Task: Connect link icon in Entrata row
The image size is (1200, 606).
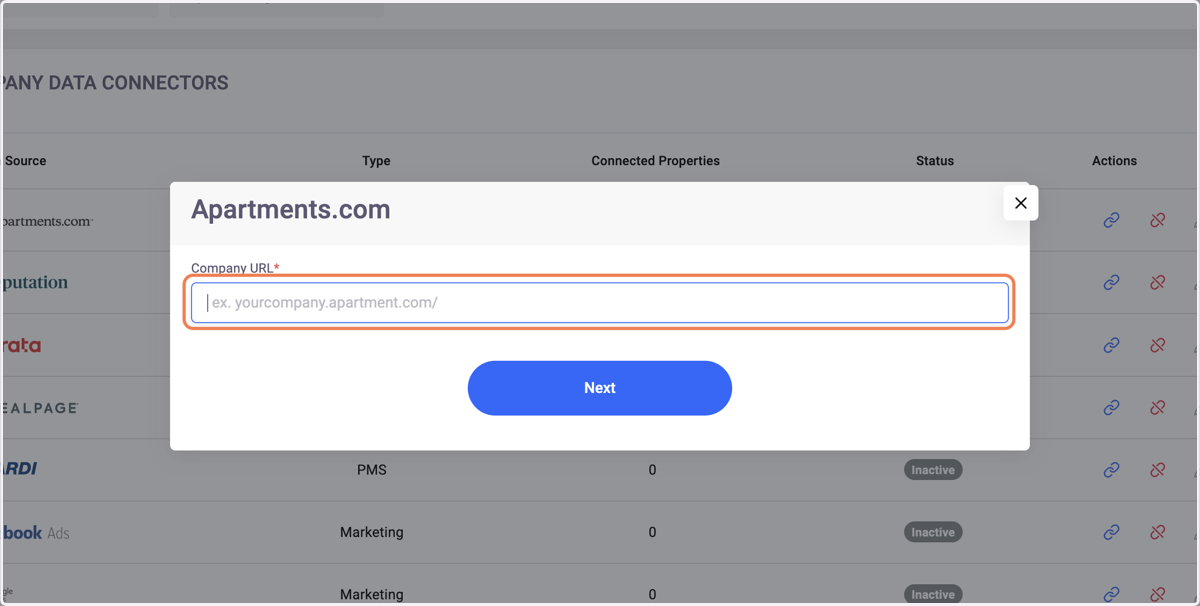Action: (x=1111, y=345)
